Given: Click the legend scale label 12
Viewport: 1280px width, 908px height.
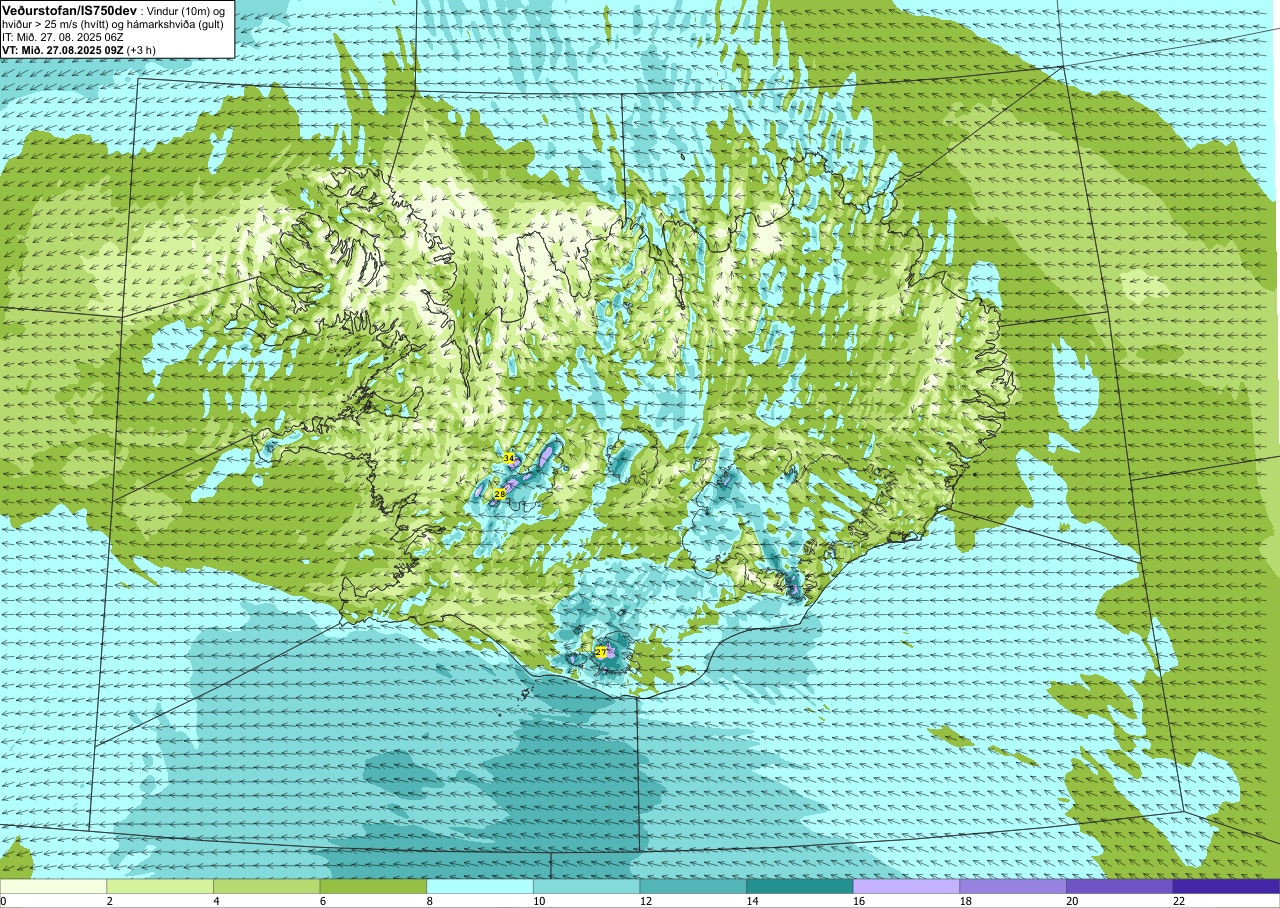Looking at the screenshot, I should pos(645,901).
